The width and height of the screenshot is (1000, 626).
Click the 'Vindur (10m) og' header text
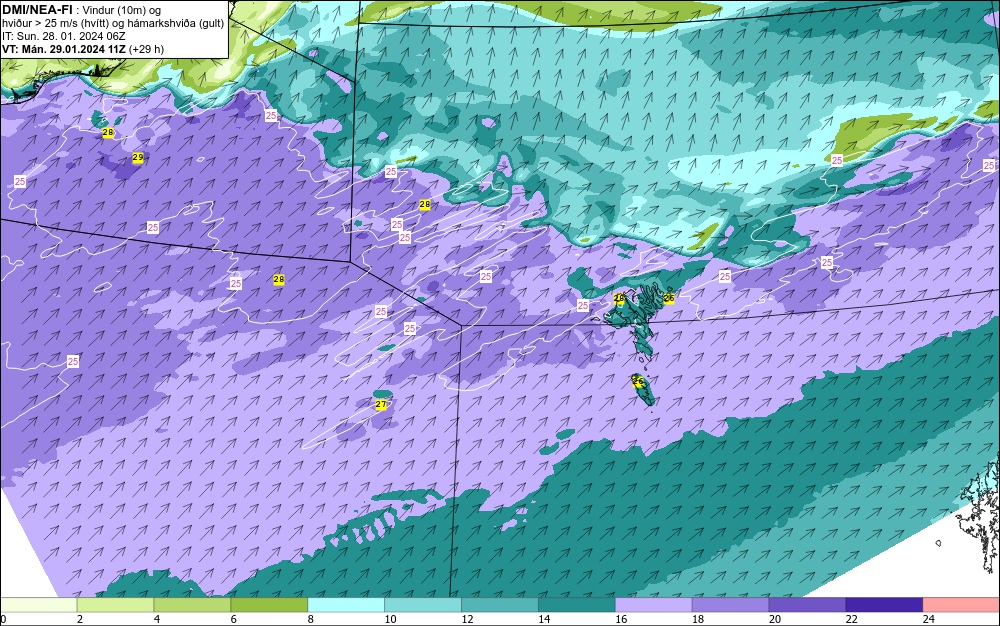[124, 10]
